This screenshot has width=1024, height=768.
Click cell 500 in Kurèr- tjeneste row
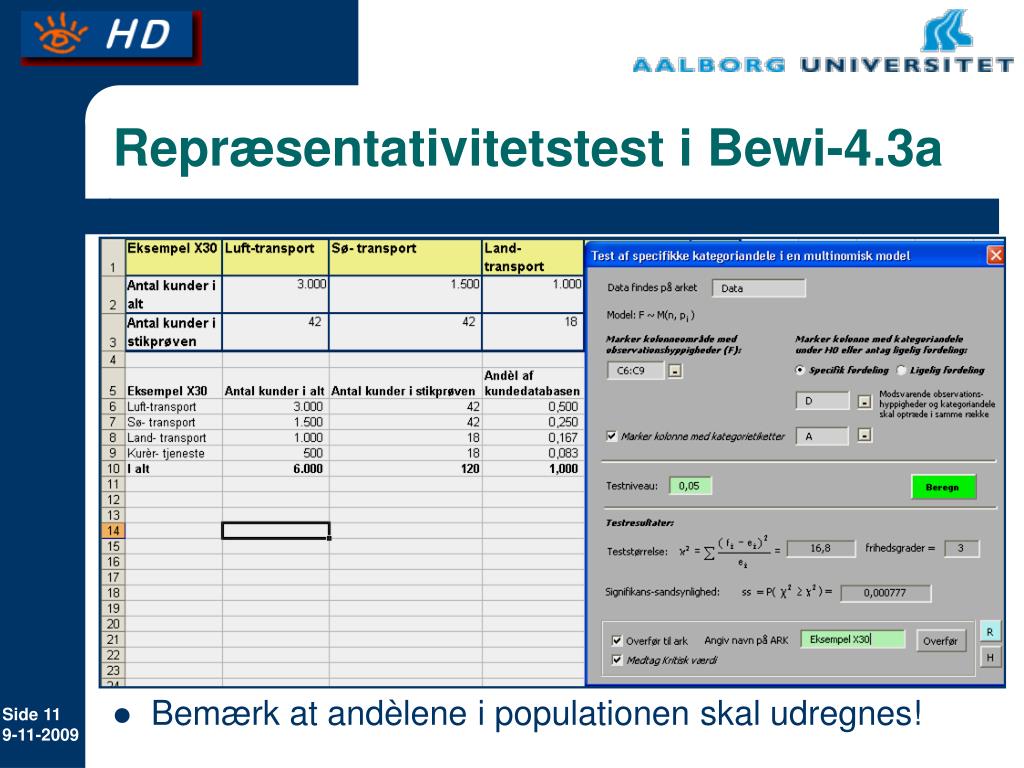pyautogui.click(x=276, y=453)
